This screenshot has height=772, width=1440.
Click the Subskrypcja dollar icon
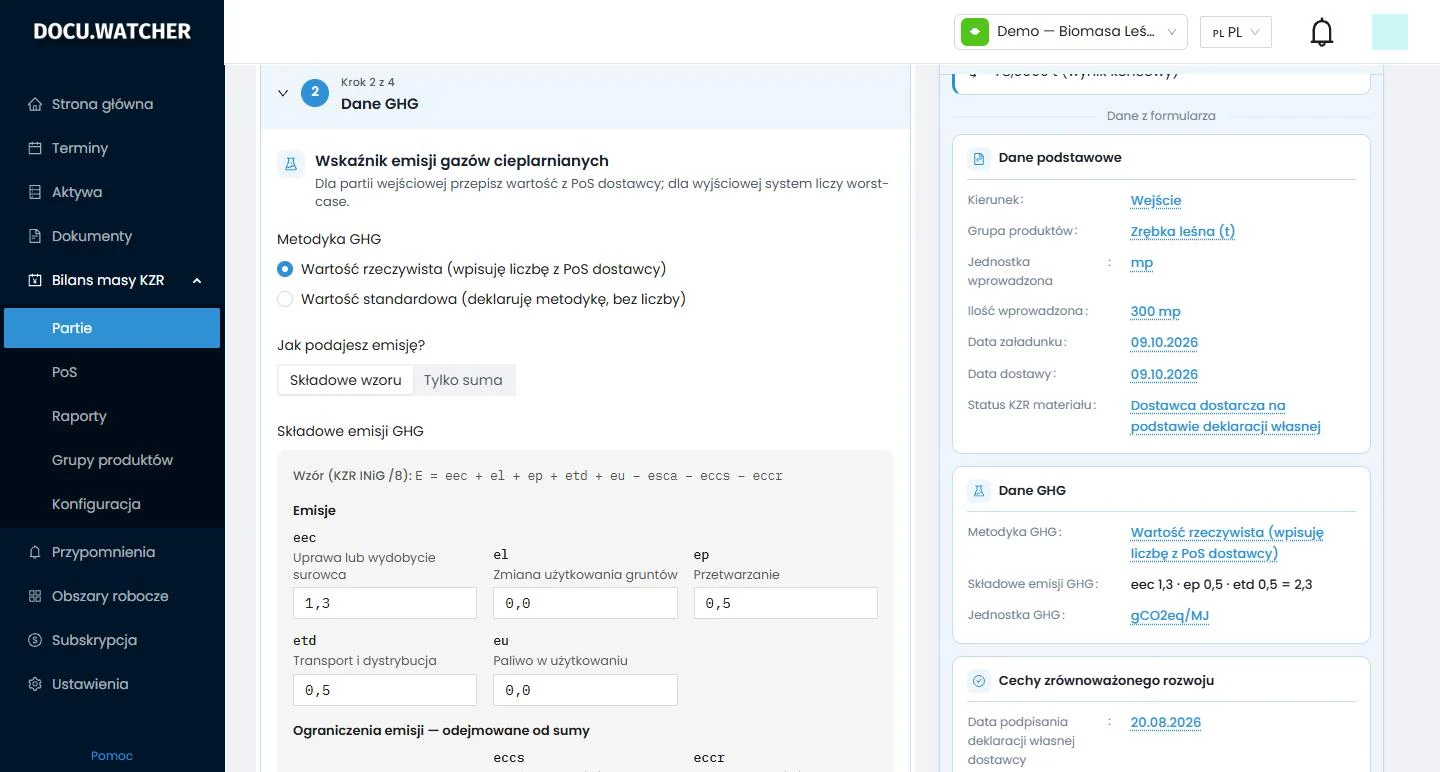(35, 640)
